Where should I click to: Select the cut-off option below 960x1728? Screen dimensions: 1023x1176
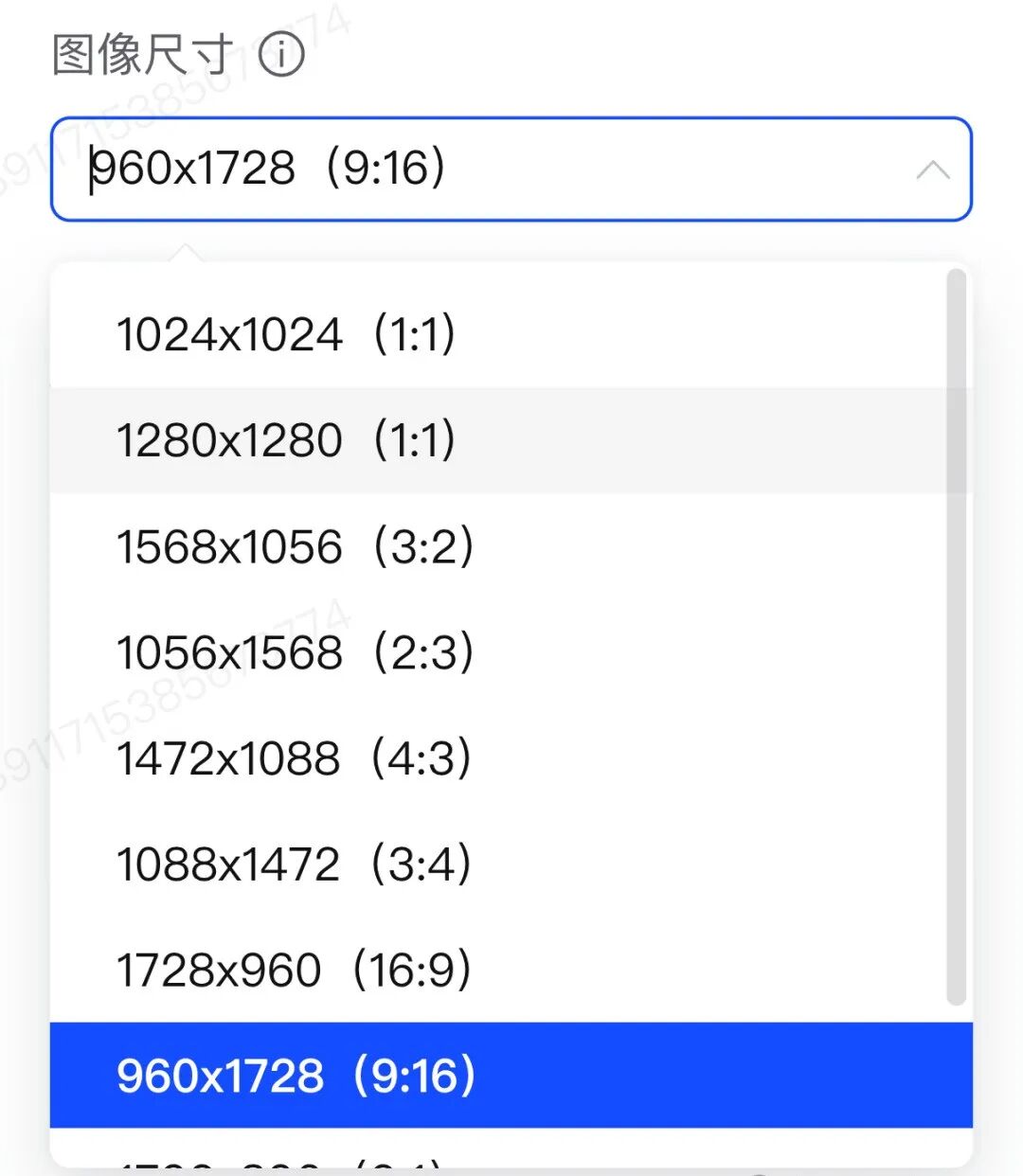click(284, 1161)
